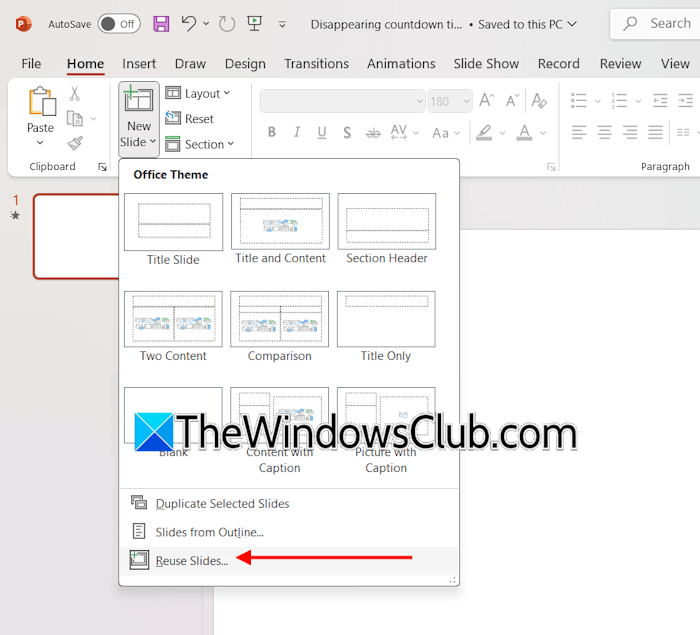Expand the Layout dropdown
Image resolution: width=700 pixels, height=635 pixels.
click(x=198, y=93)
